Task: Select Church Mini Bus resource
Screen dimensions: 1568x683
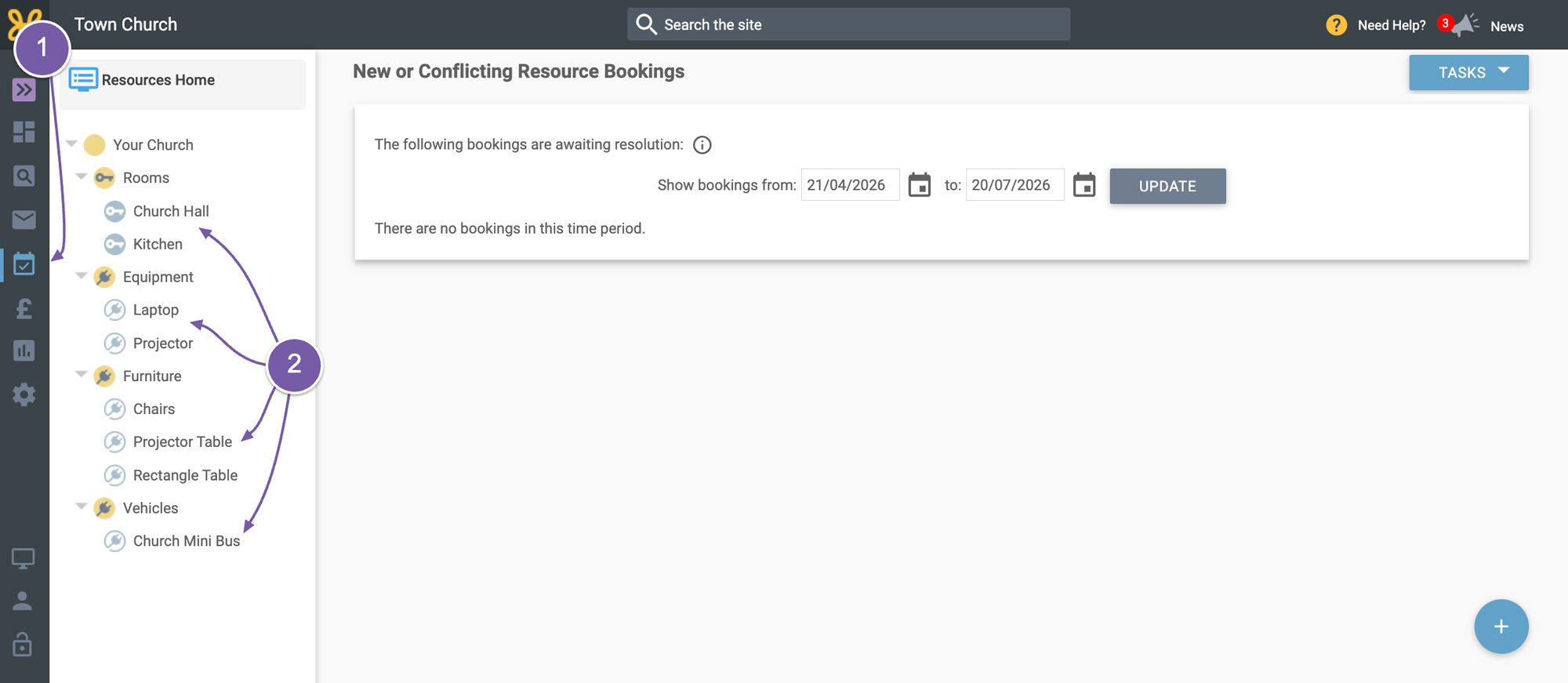Action: [187, 541]
